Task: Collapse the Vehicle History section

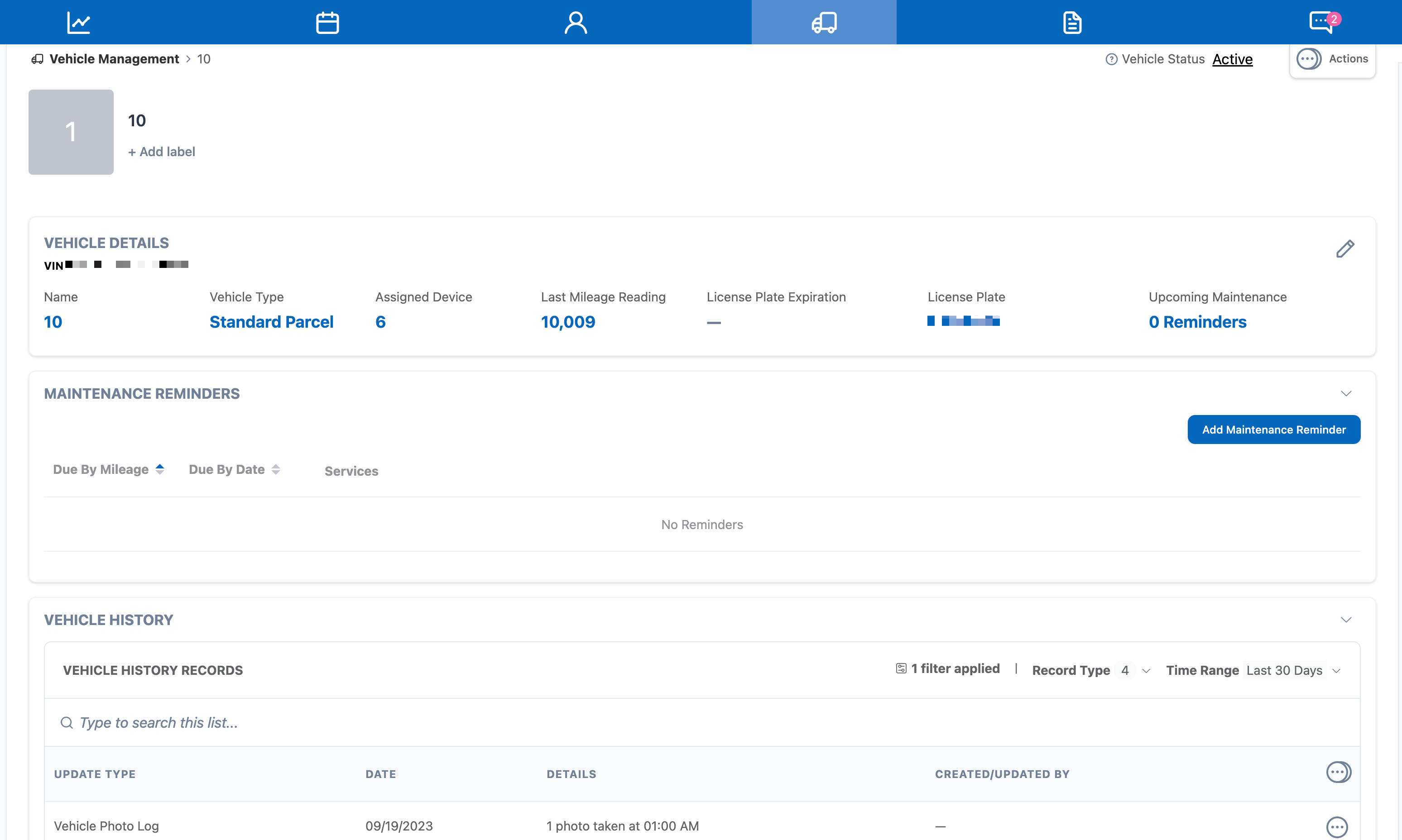Action: click(1346, 620)
